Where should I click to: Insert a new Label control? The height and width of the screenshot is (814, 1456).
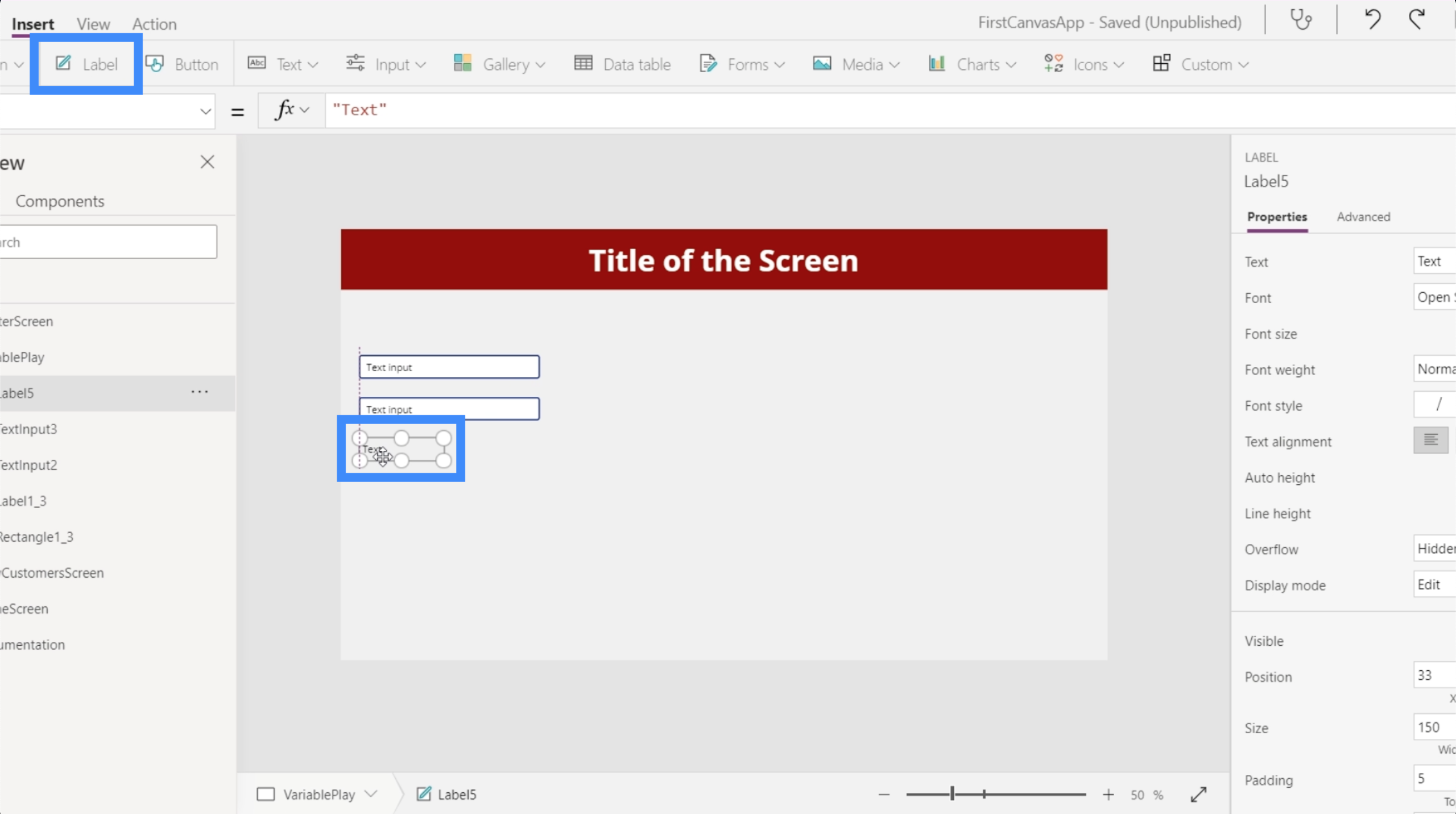[86, 64]
